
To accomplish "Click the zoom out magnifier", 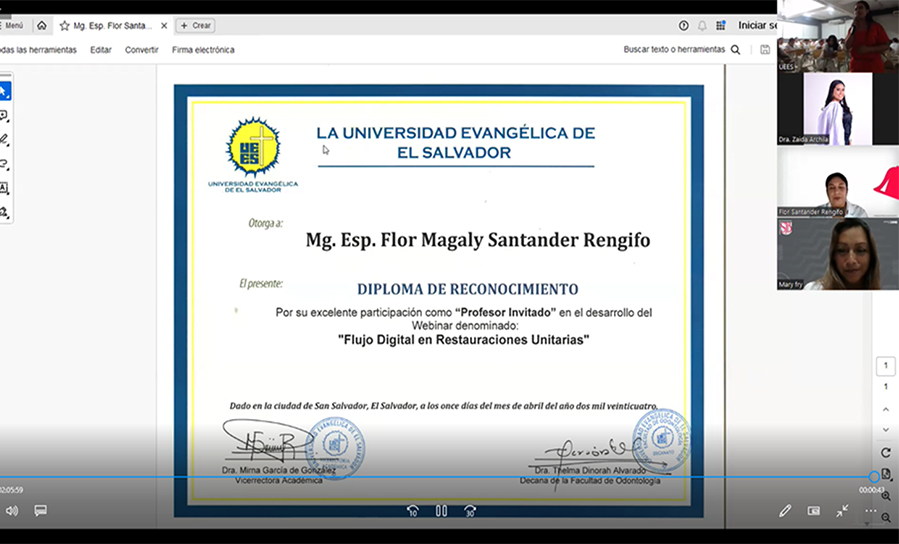I will pyautogui.click(x=886, y=518).
